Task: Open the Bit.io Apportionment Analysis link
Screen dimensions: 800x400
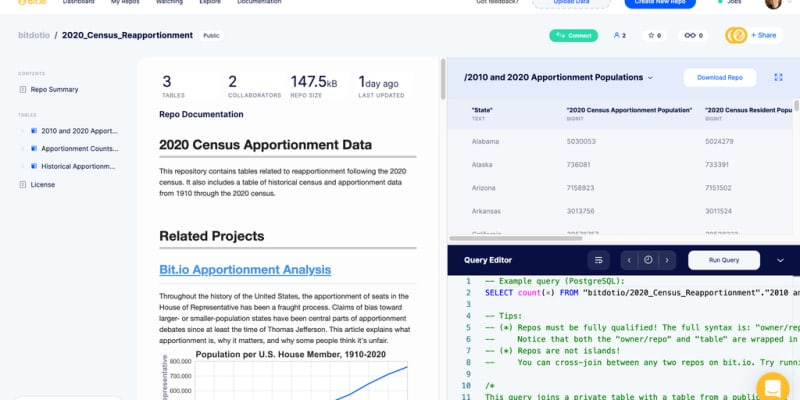Action: 245,270
